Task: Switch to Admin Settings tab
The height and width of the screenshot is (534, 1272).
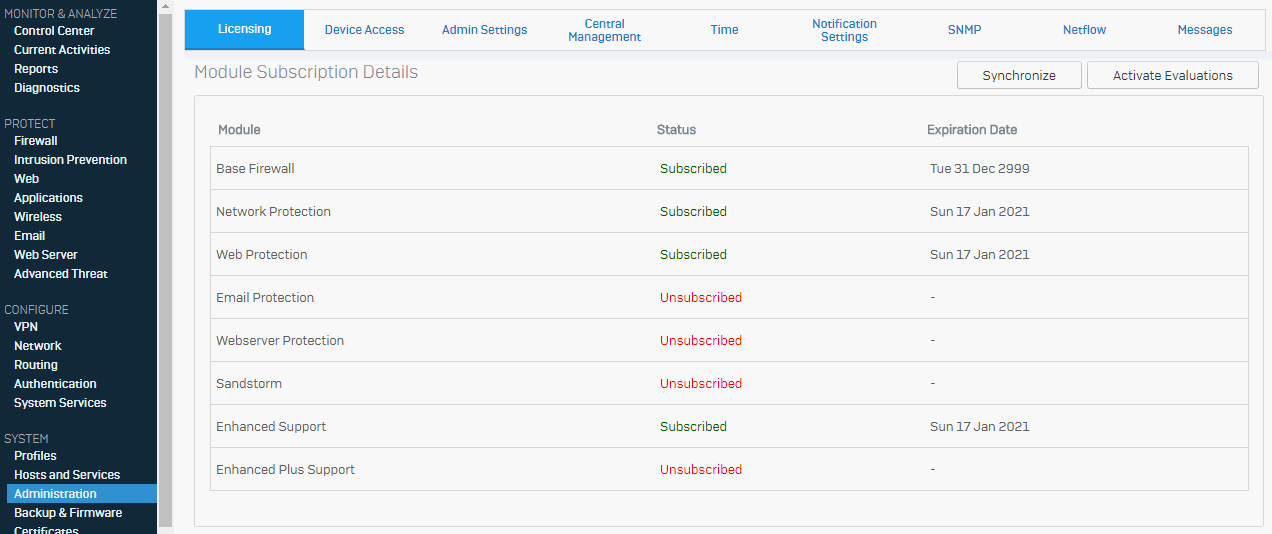Action: coord(484,30)
